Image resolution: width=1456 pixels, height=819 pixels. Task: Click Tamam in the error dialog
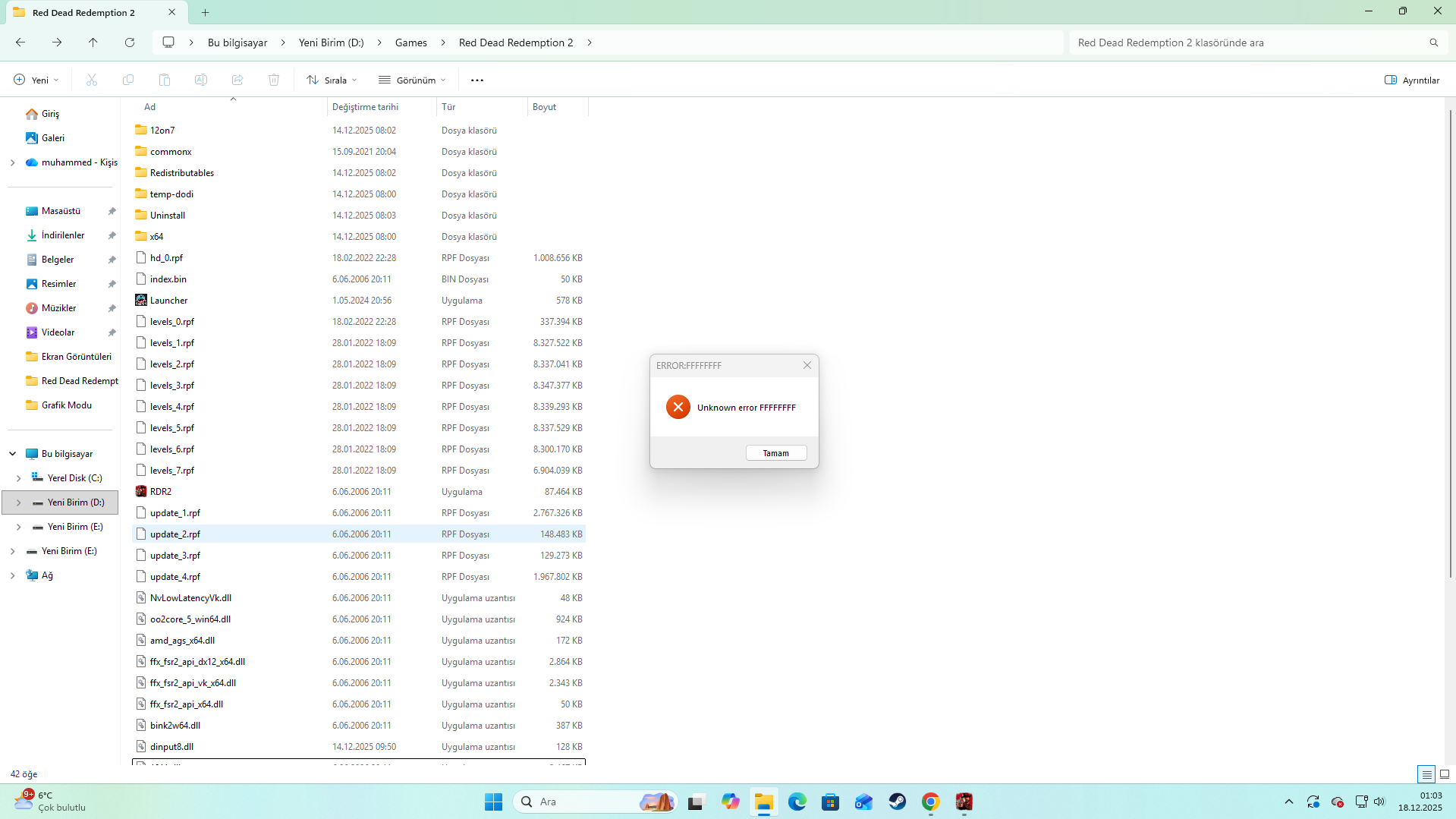(x=776, y=453)
